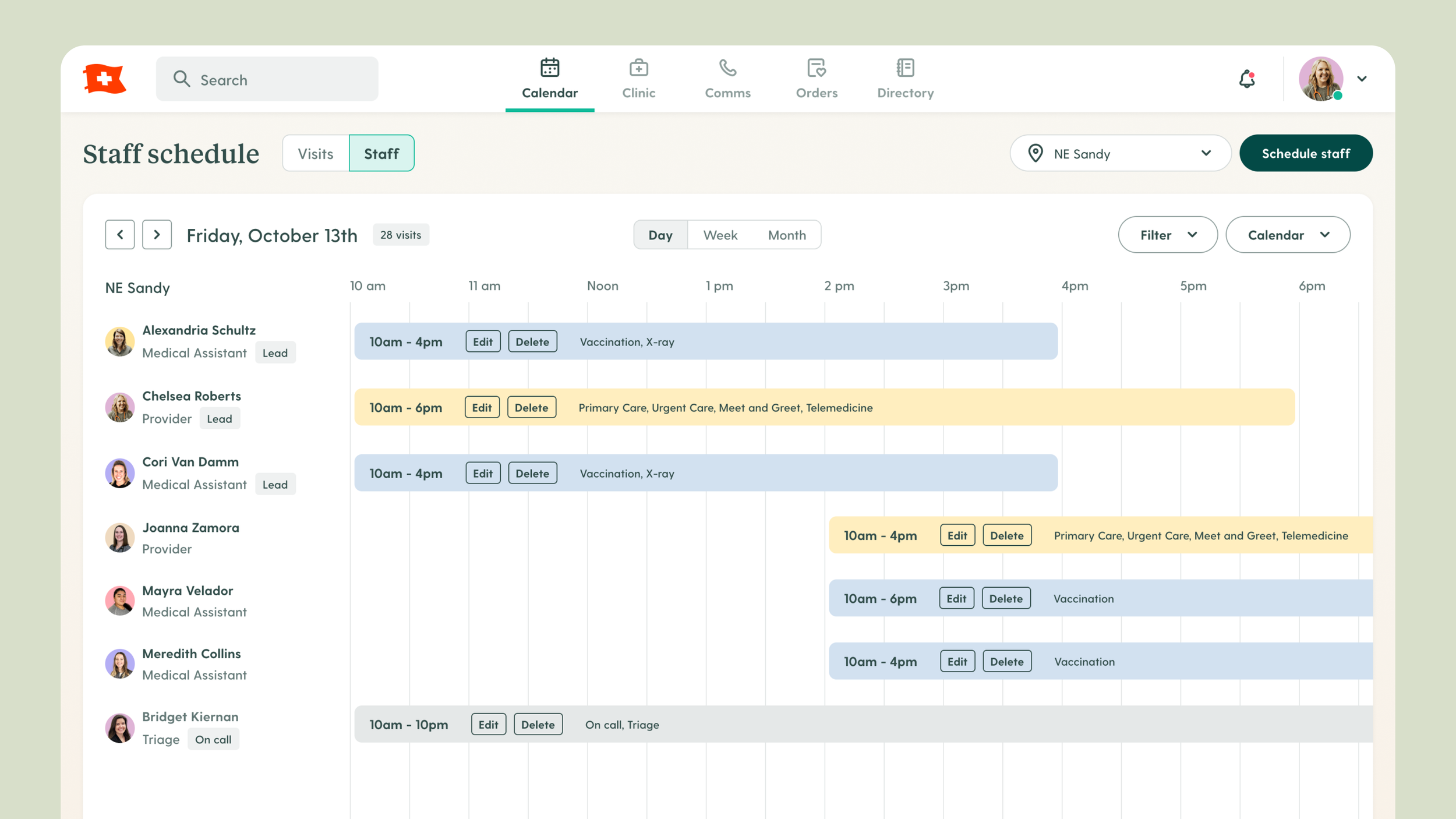
Task: Edit Bridget Kiernan's 10am-10pm shift
Action: click(x=488, y=724)
